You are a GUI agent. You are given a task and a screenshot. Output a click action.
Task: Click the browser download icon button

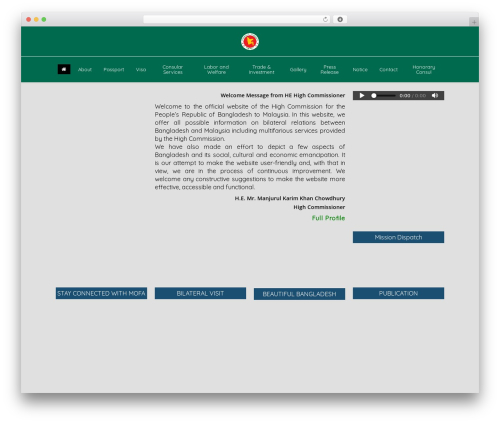click(340, 19)
